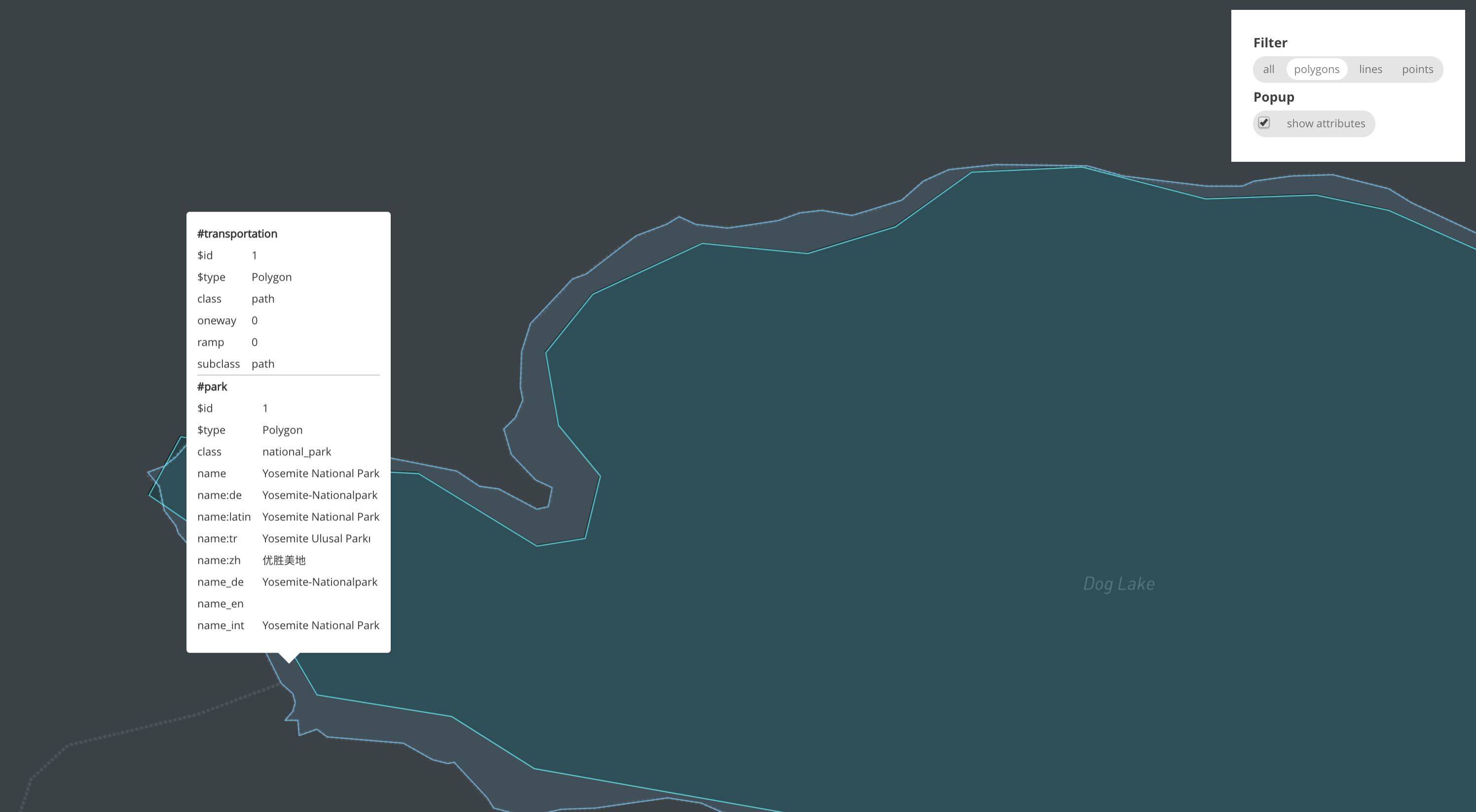Screen dimensions: 1476x812
Task: Click the Dog Lake map label
Action: click(1118, 584)
